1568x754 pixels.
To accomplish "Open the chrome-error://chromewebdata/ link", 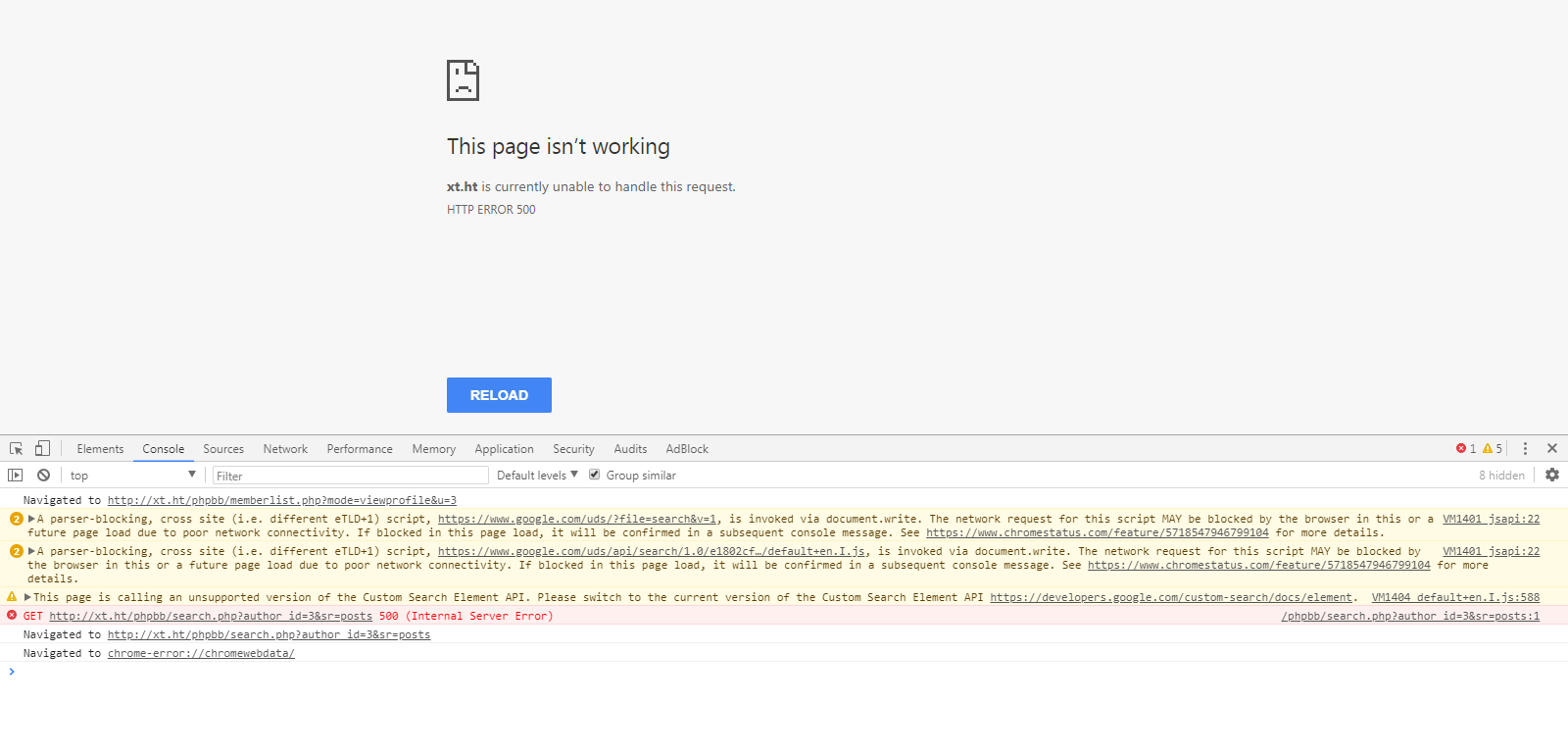I will (x=201, y=653).
